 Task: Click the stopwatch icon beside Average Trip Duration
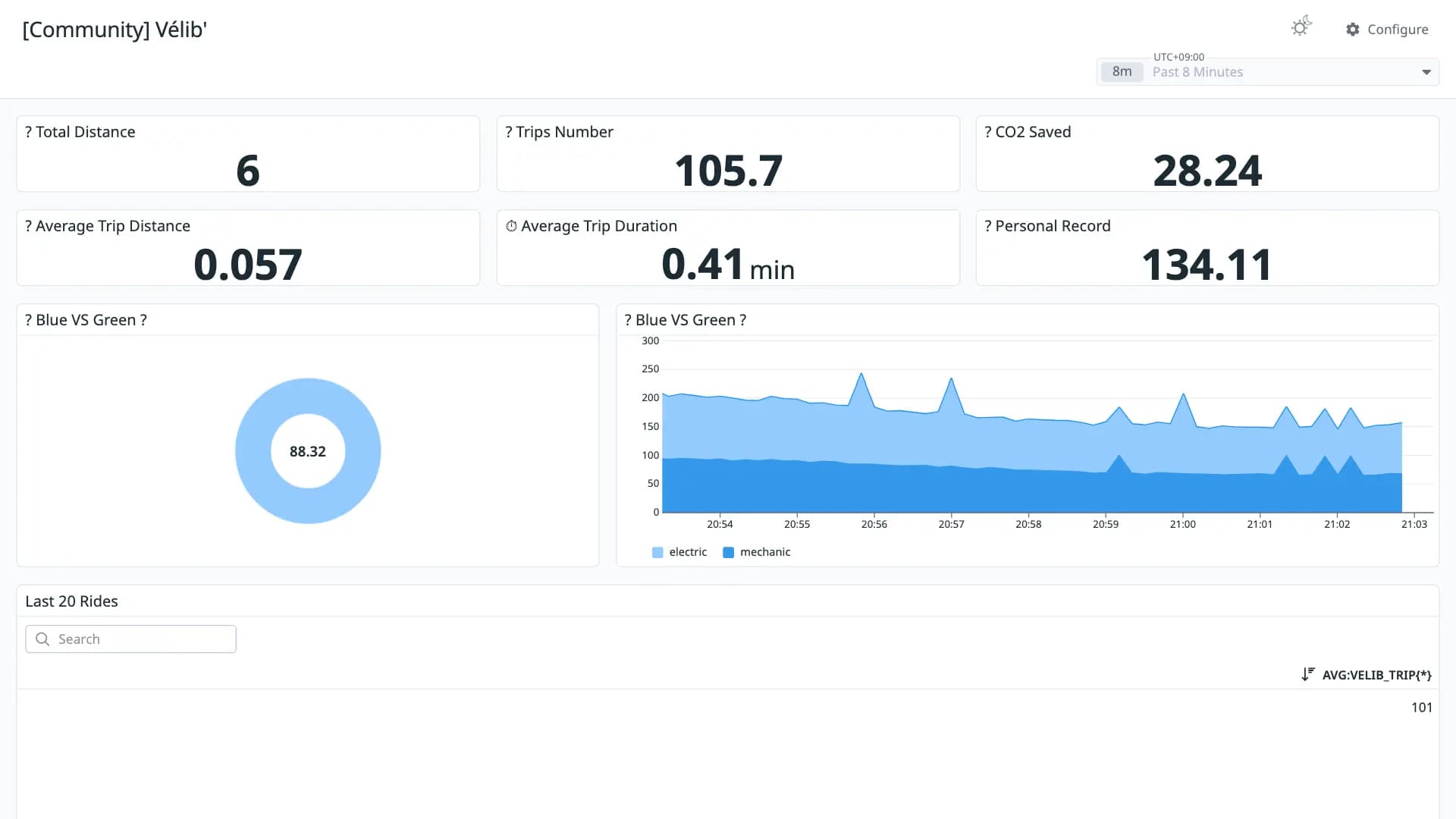click(x=511, y=226)
